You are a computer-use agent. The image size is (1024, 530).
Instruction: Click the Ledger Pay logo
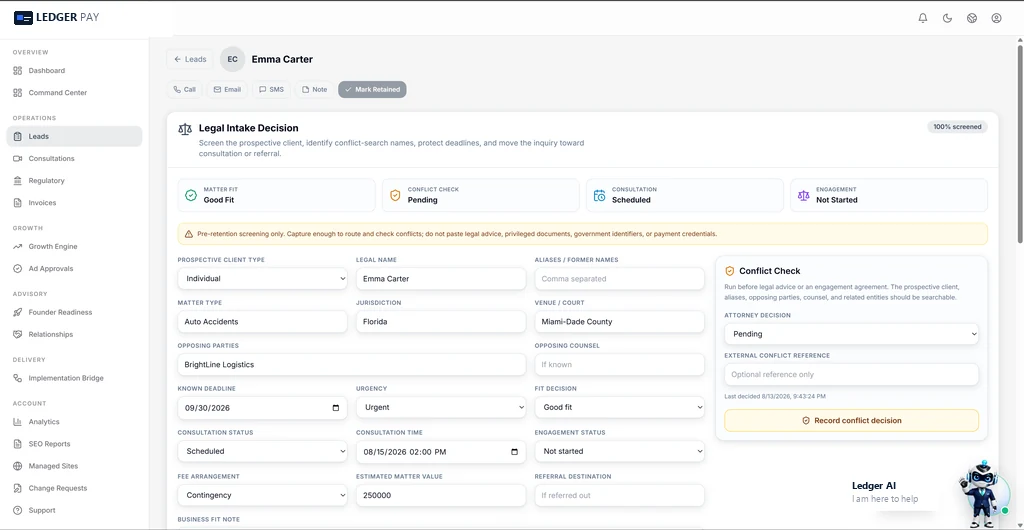coord(56,18)
